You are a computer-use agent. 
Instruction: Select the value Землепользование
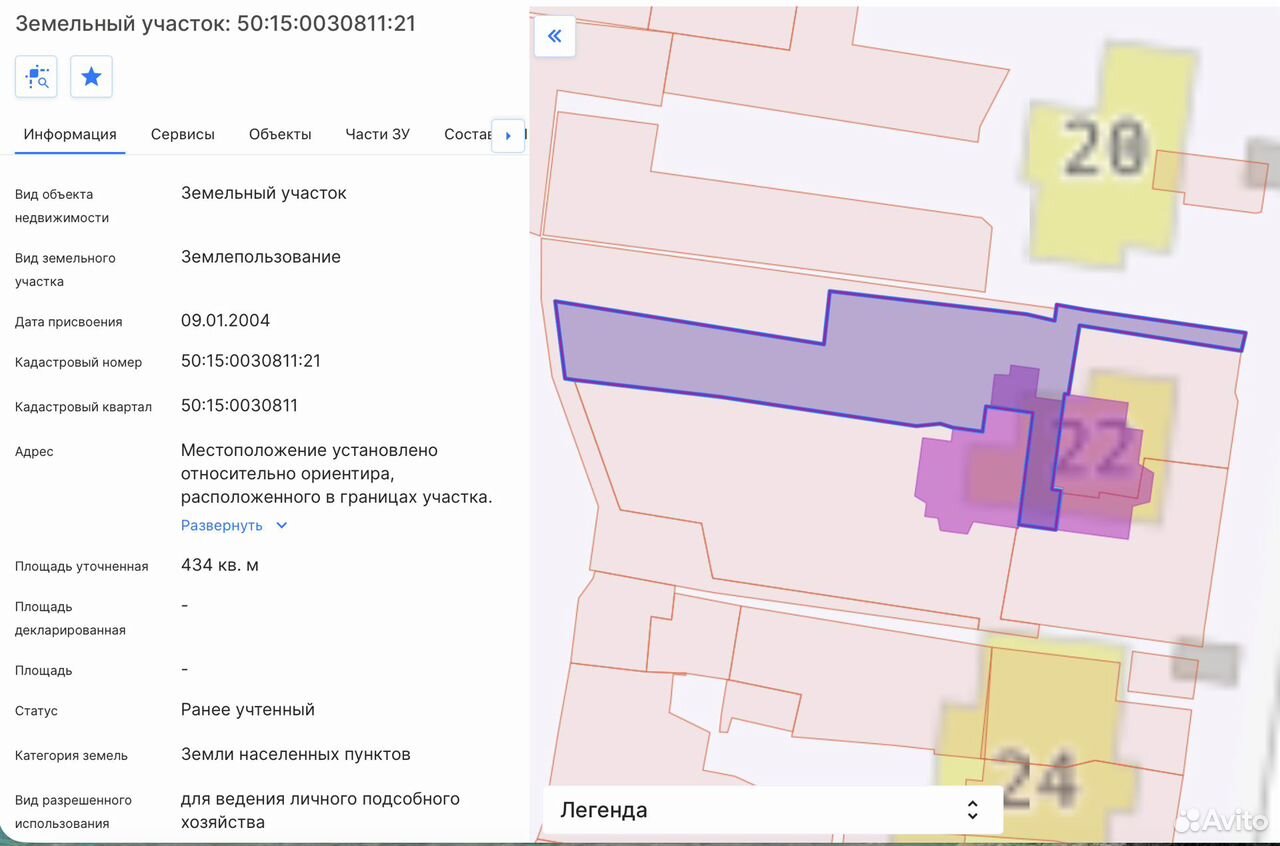click(x=261, y=257)
